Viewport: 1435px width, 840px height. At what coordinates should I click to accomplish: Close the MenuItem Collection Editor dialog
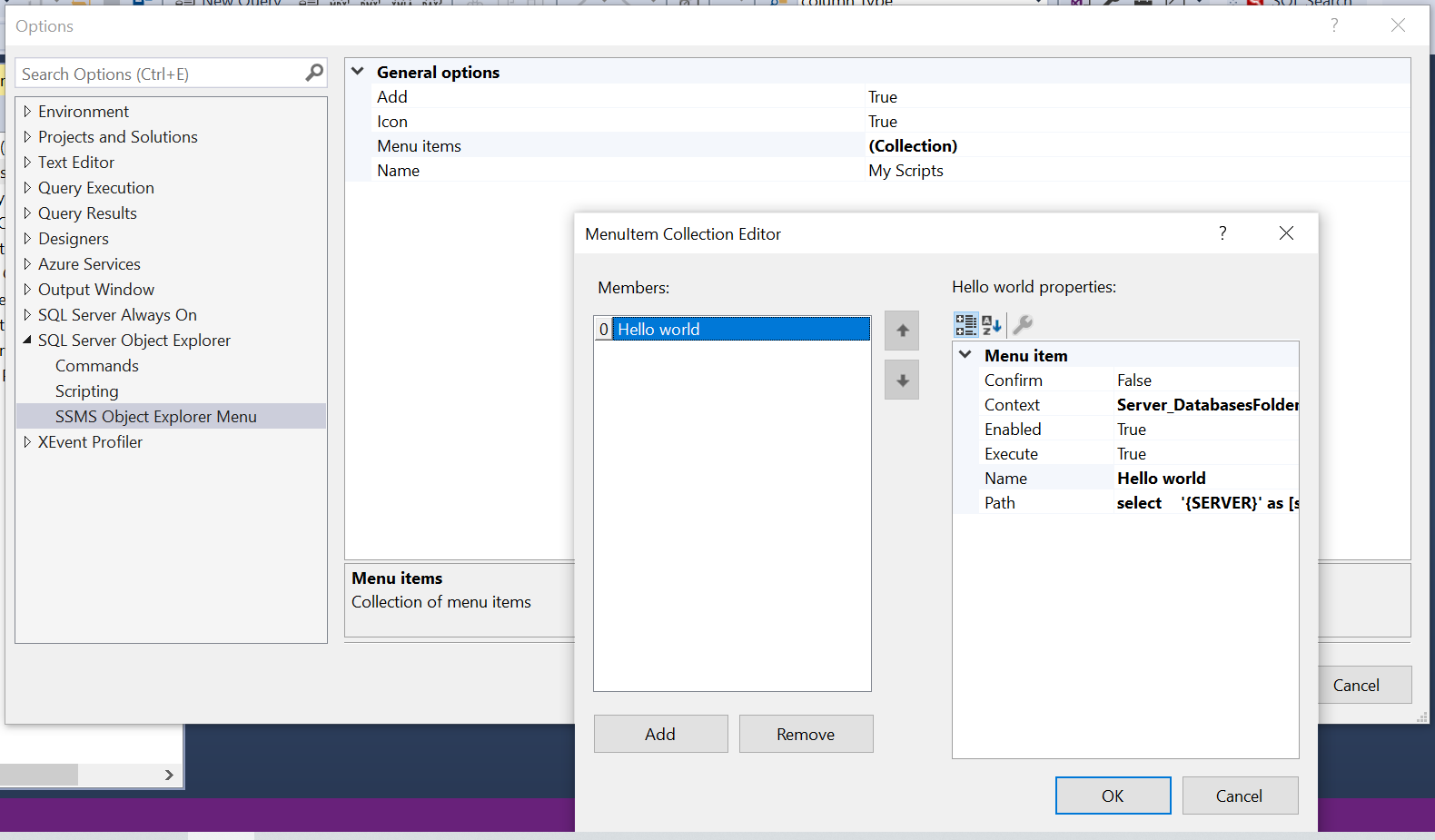1286,233
